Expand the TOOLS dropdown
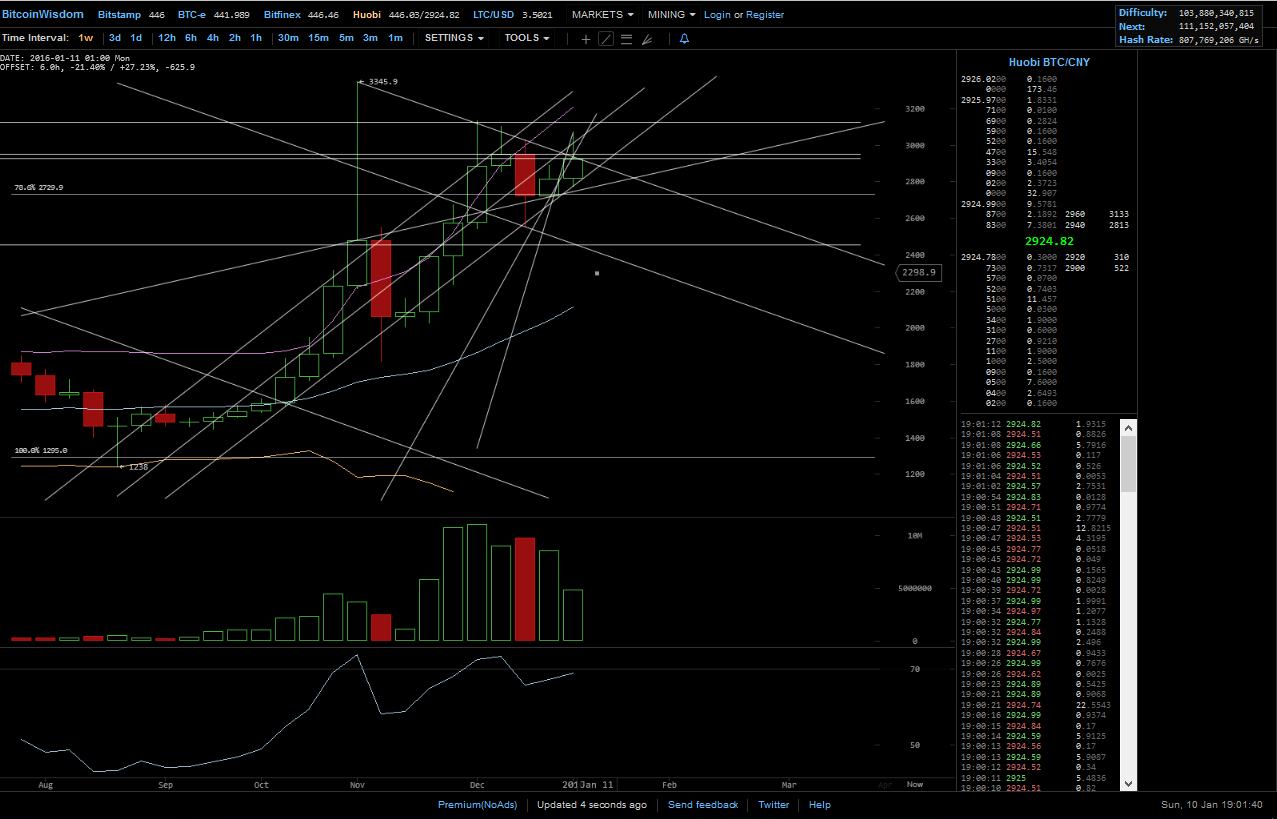 click(527, 38)
